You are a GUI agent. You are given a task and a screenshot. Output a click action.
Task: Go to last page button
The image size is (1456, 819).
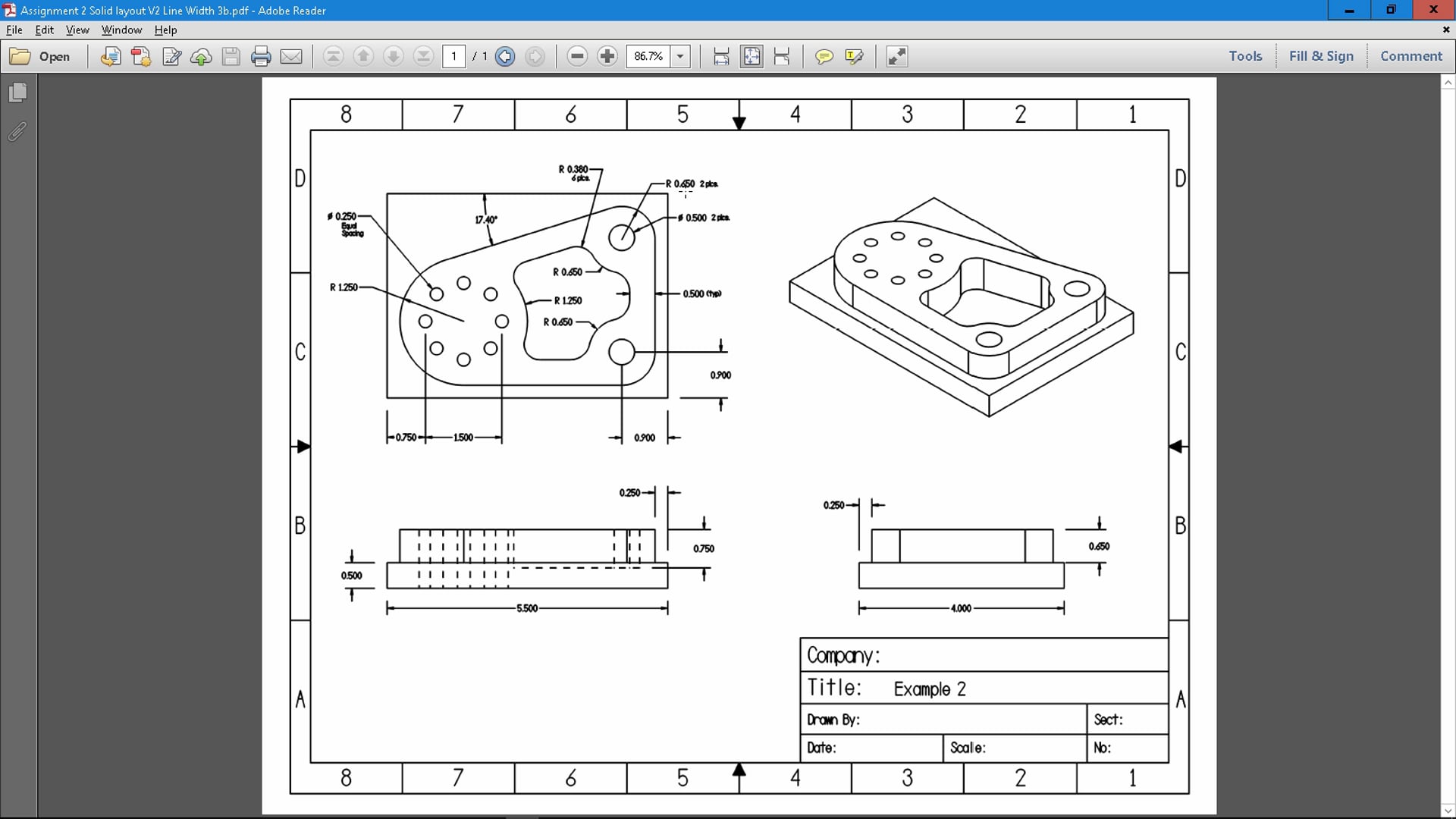(423, 56)
